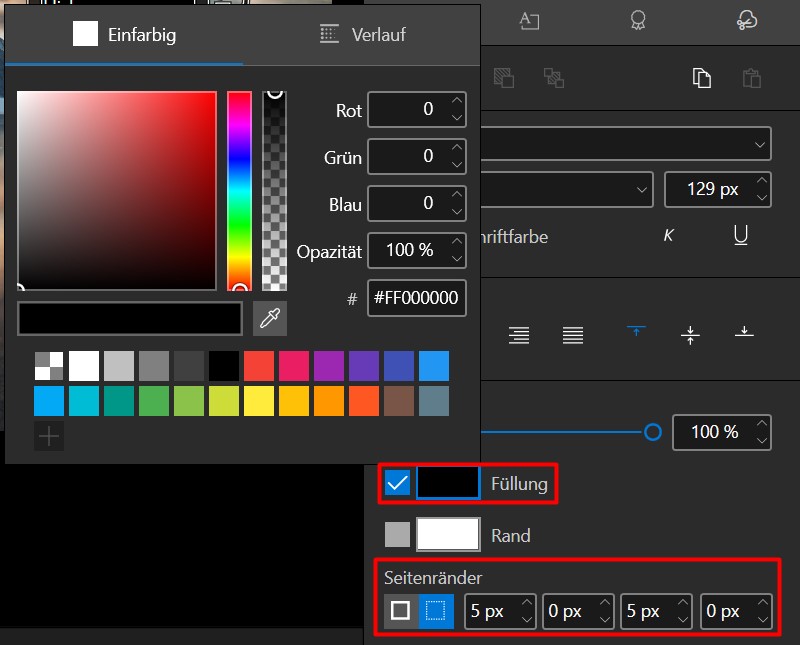Select the purple palette swatch
The width and height of the screenshot is (800, 645).
pos(329,366)
